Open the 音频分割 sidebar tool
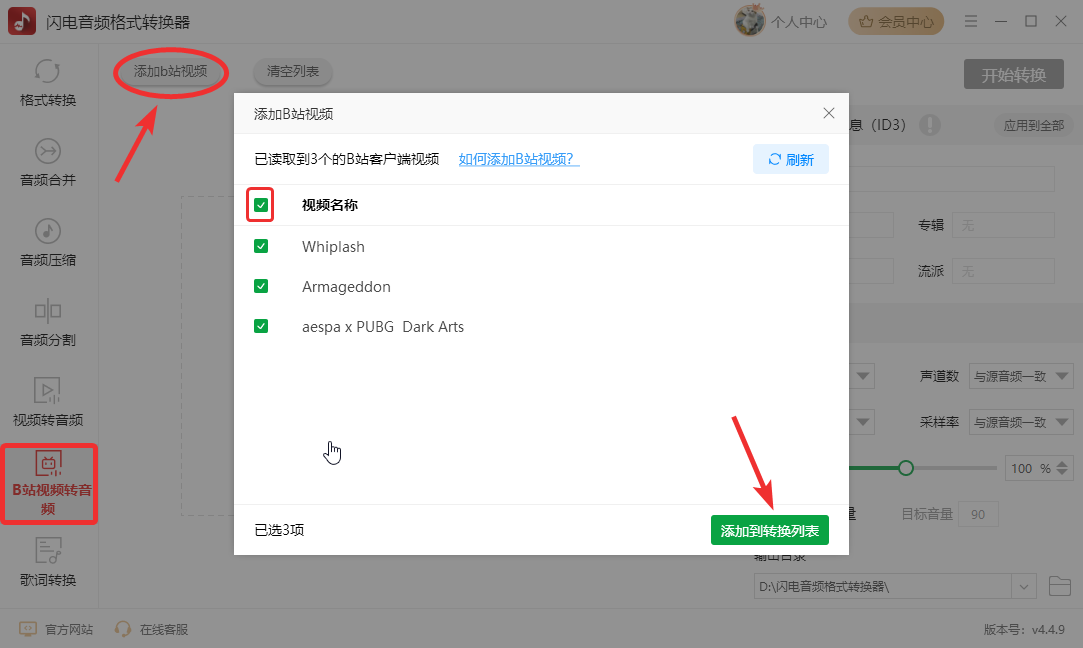The height and width of the screenshot is (648, 1083). 48,323
